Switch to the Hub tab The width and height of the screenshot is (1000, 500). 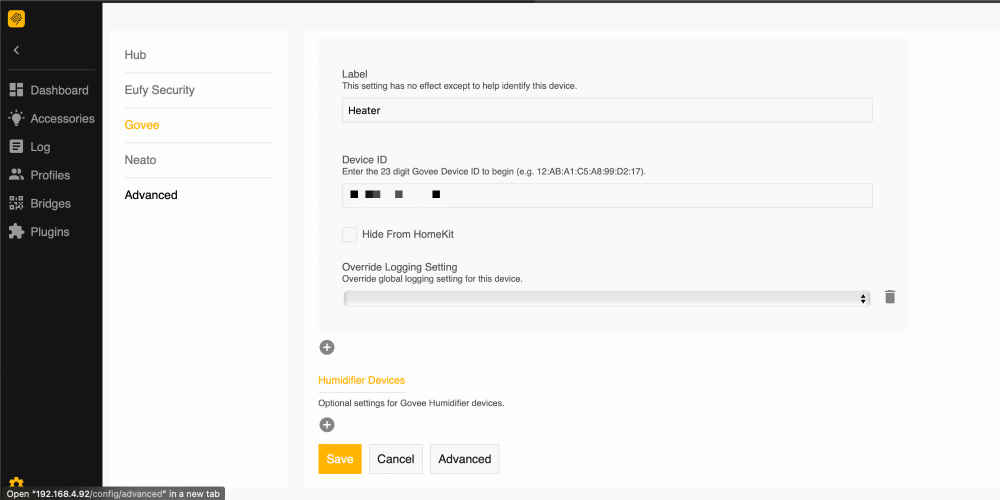(135, 55)
